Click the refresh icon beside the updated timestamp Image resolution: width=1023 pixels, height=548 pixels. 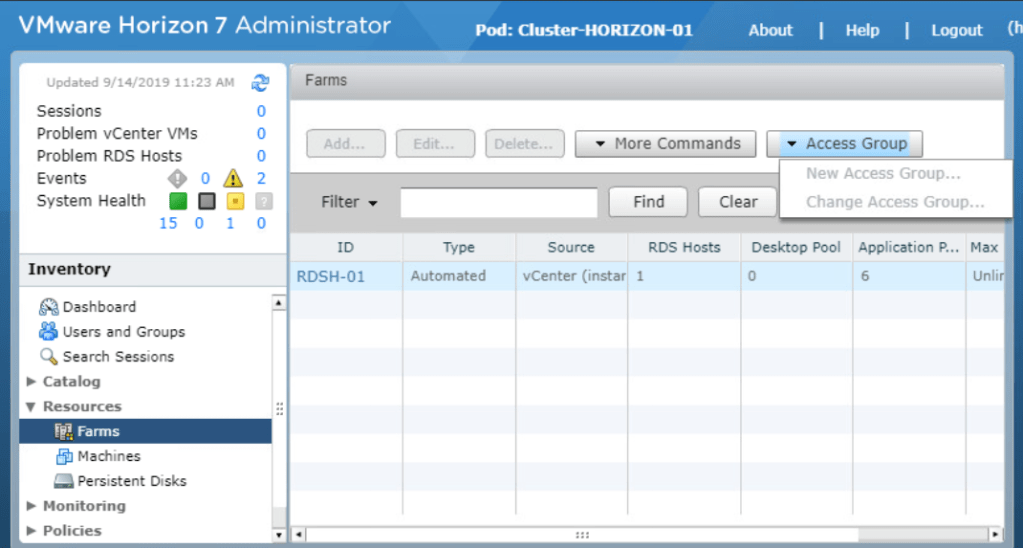[260, 83]
